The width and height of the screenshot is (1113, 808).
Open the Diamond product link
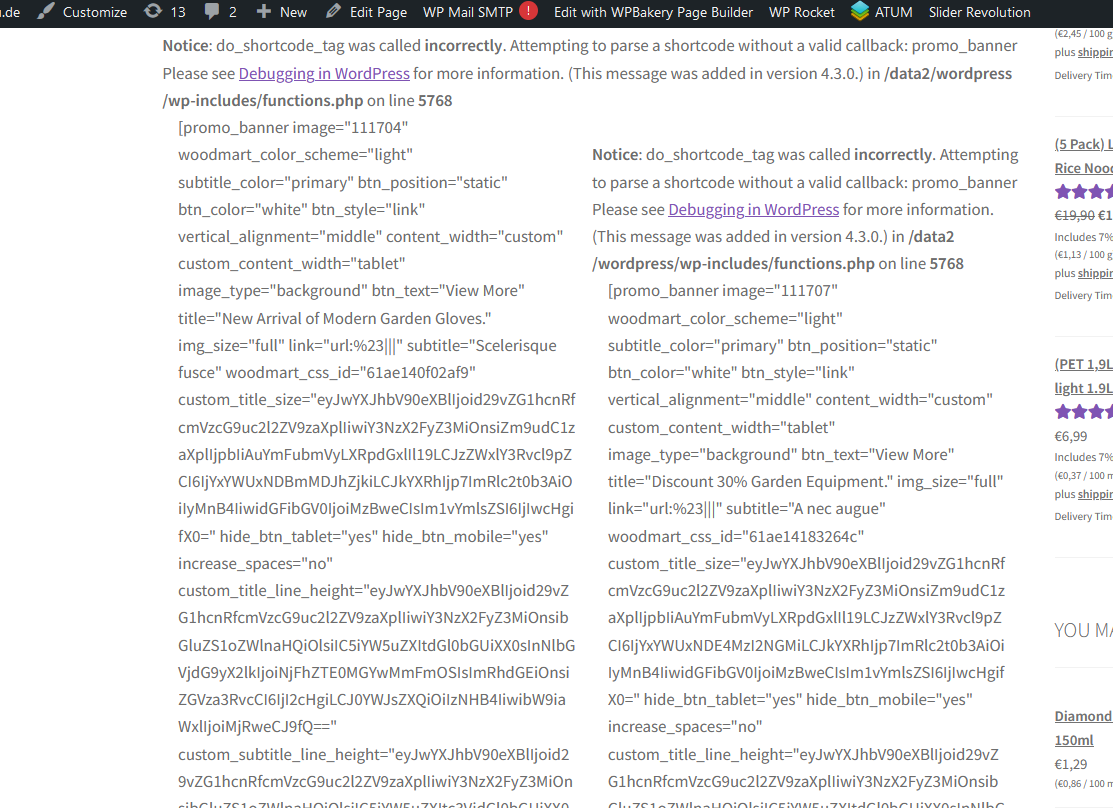(x=1083, y=716)
